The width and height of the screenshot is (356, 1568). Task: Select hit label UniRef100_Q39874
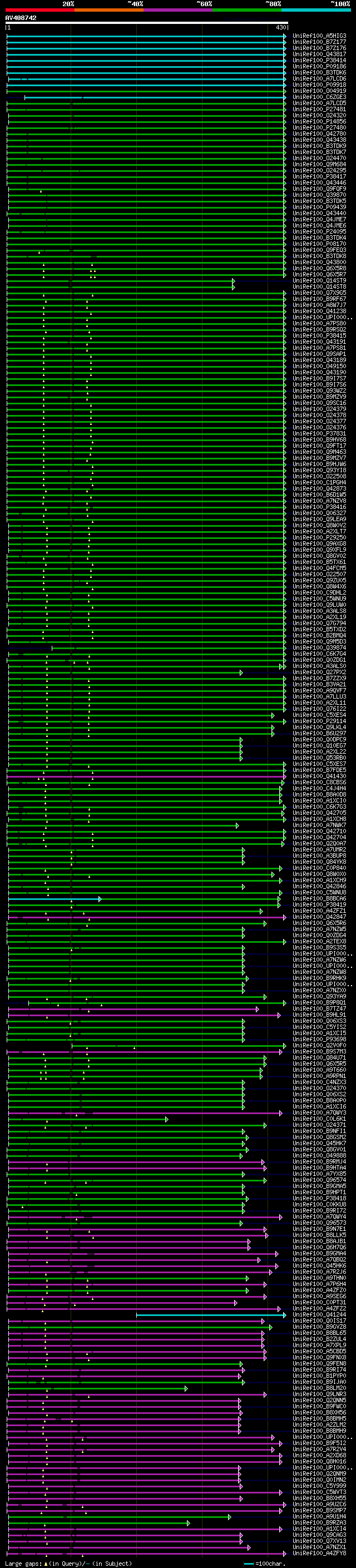319,647
